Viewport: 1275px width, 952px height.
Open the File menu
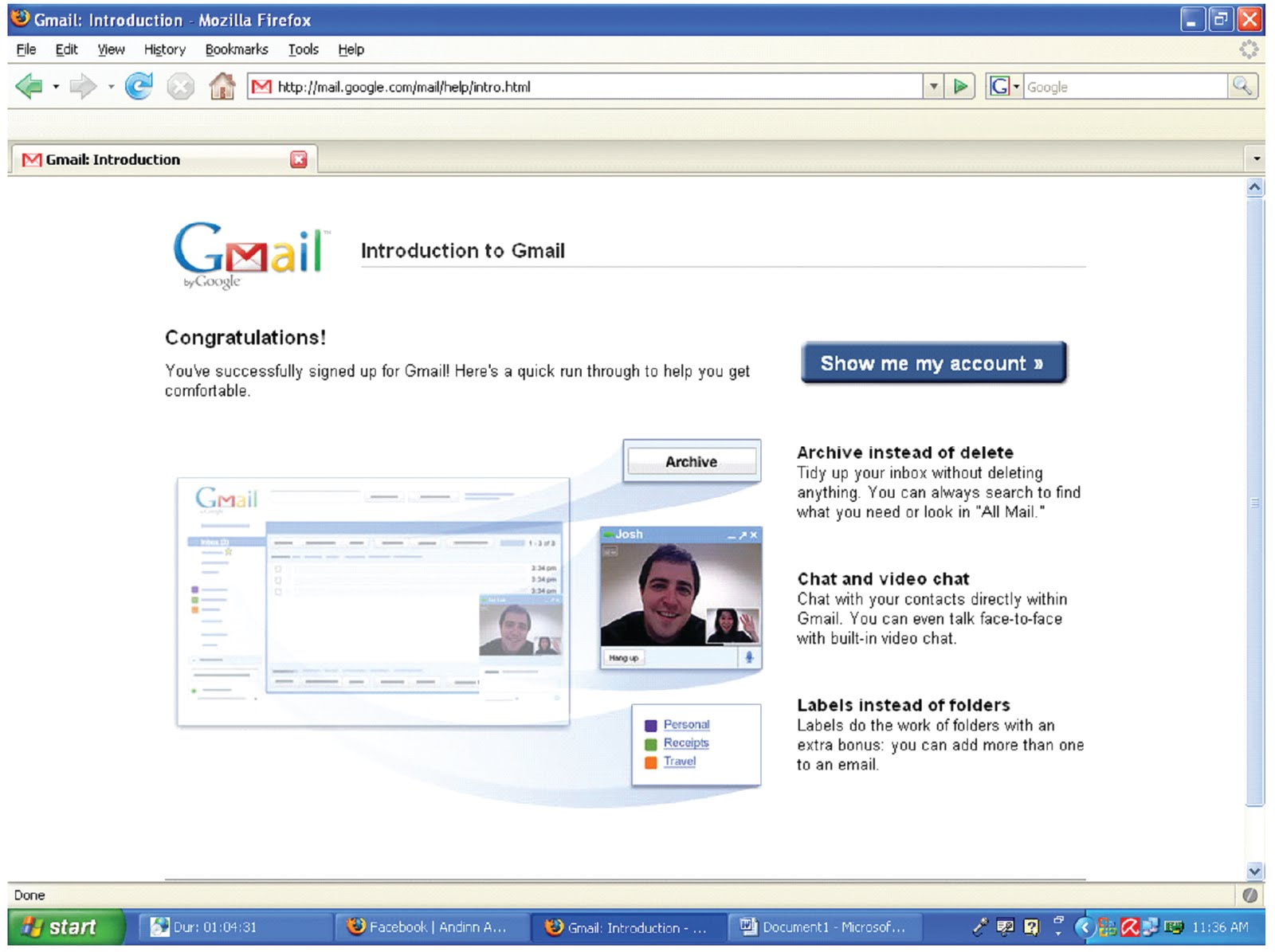26,49
